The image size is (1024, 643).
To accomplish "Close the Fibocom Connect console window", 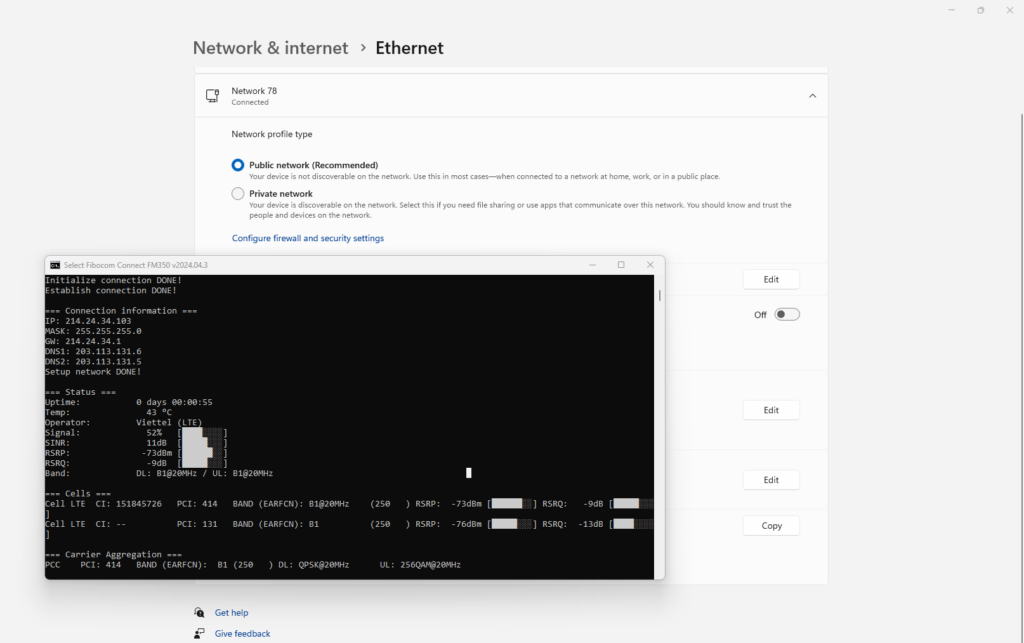I will (650, 265).
